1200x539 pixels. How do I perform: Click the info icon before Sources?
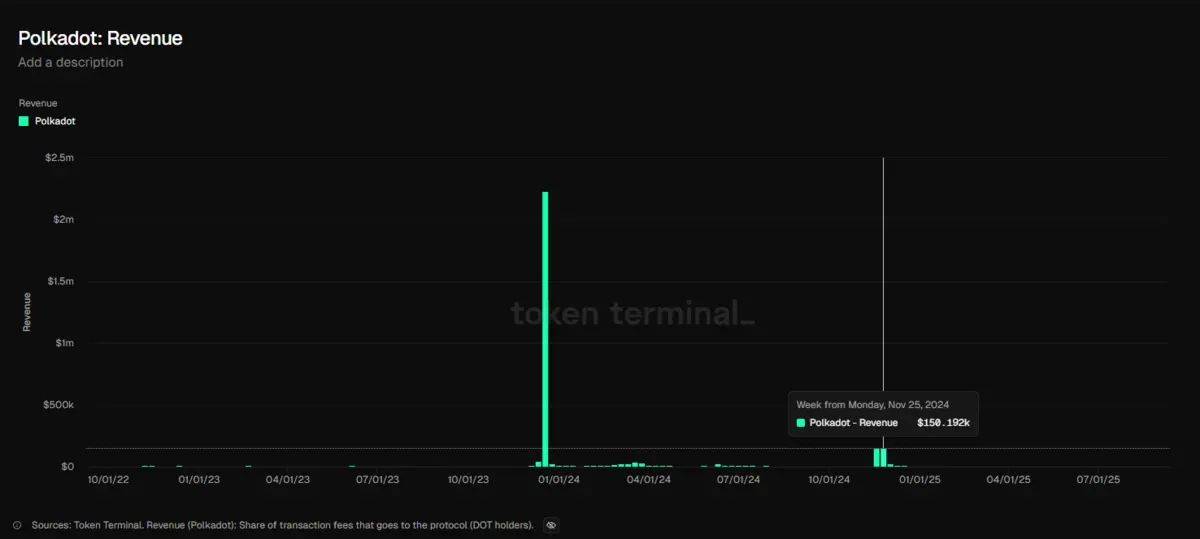pyautogui.click(x=17, y=525)
